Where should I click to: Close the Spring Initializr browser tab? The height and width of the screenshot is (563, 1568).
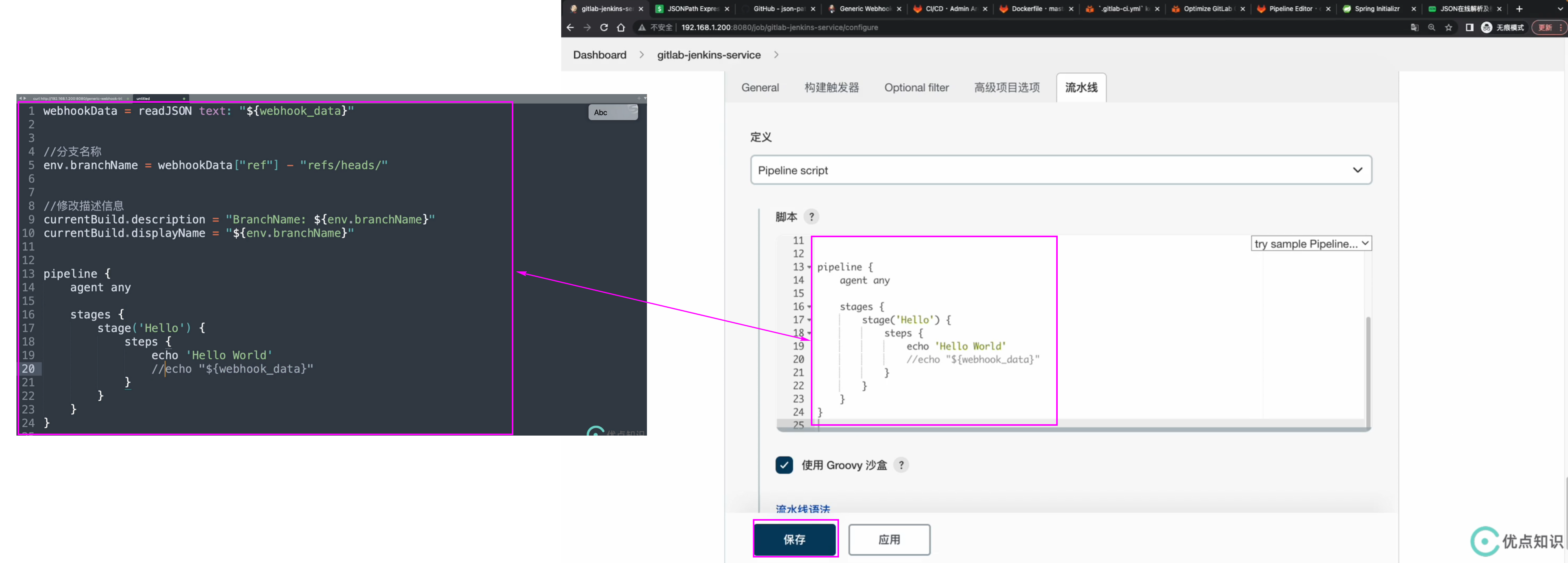point(1413,9)
